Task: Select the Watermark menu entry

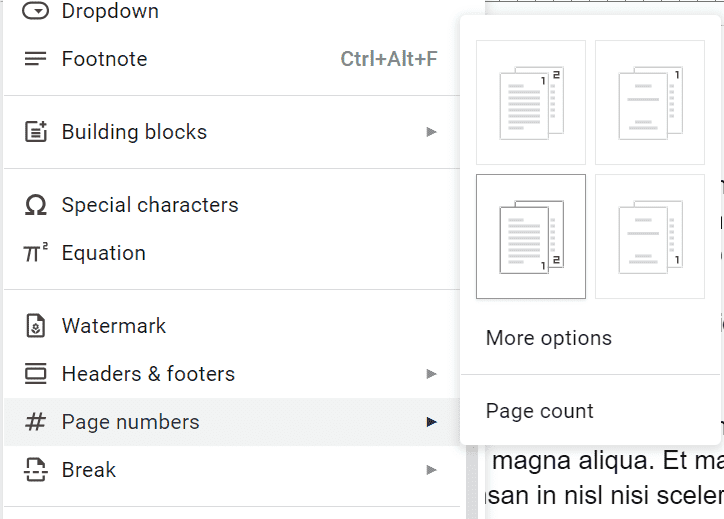Action: [x=114, y=326]
